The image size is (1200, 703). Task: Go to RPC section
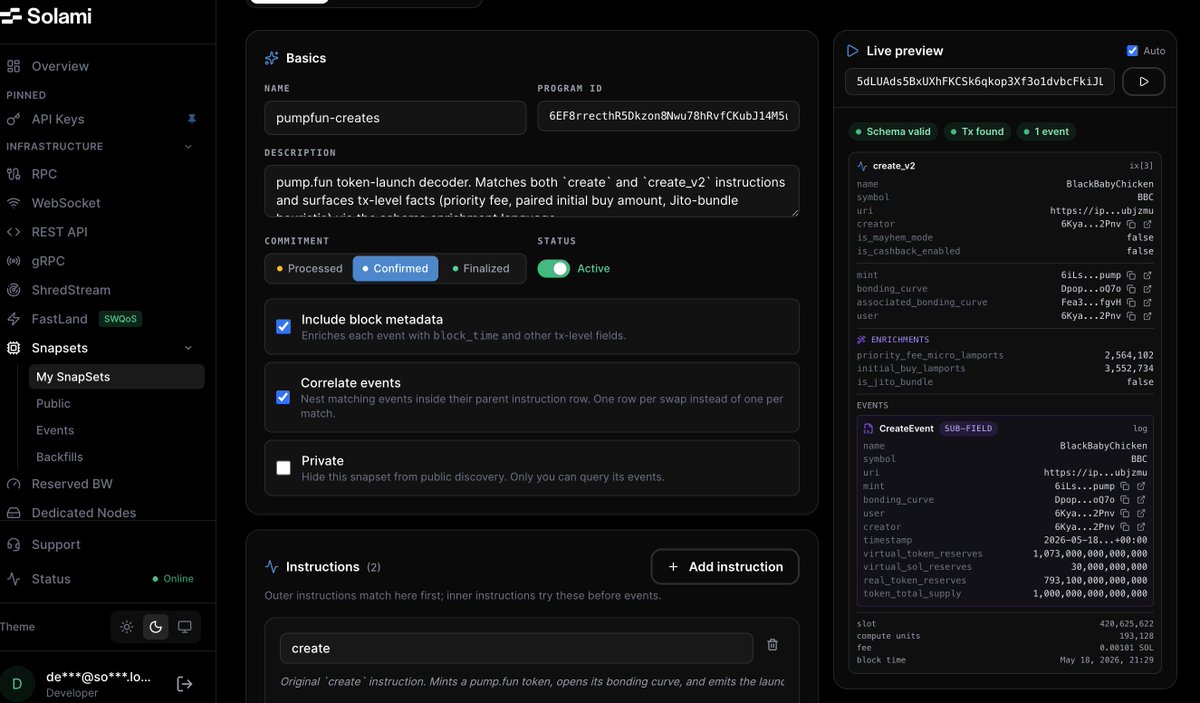(x=44, y=174)
